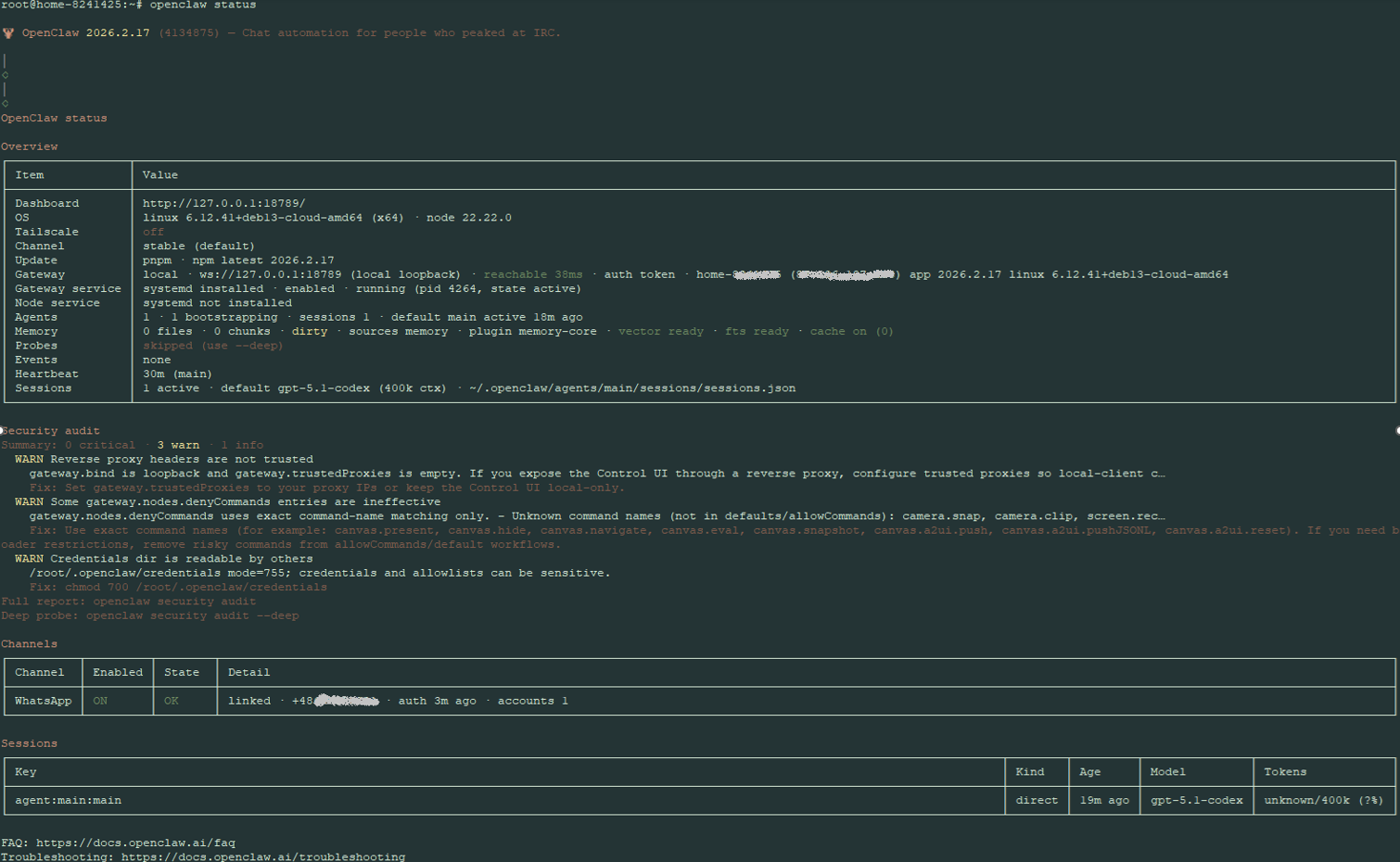Screen dimensions: 1400x862
Task: Click the Detail column header in Channels
Action: 248,672
